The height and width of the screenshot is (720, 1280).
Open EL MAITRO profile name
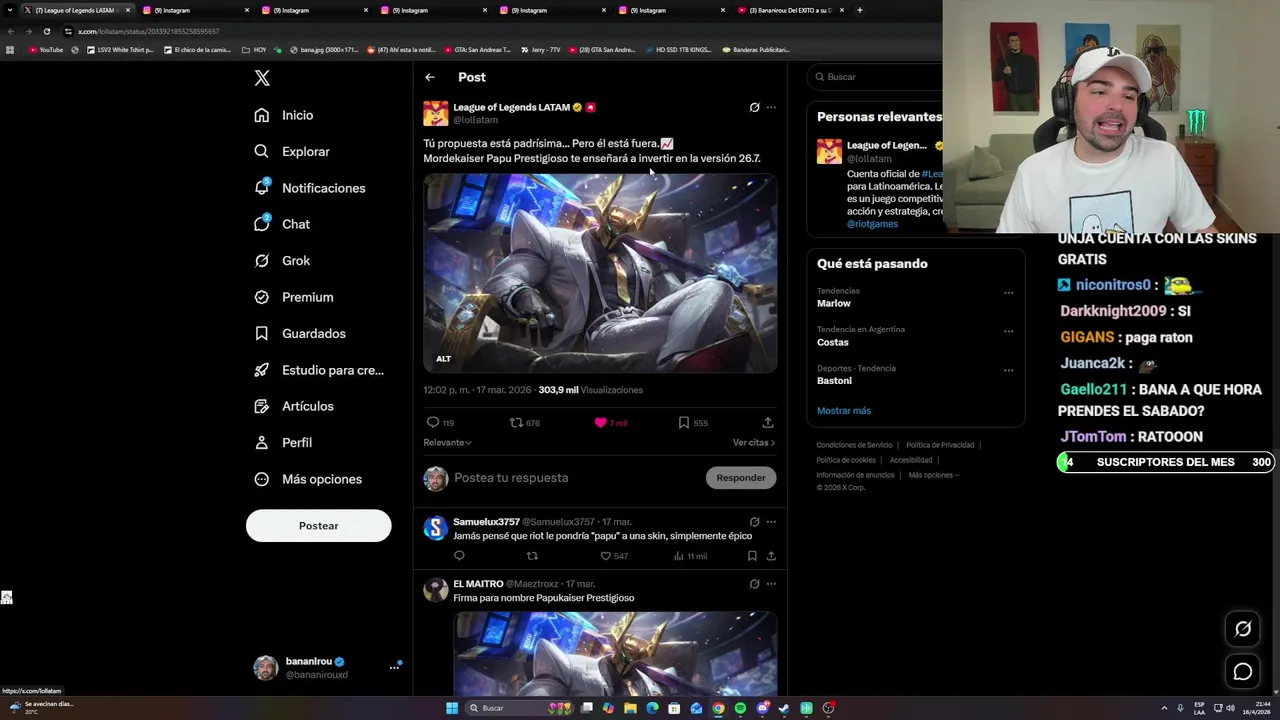[x=478, y=584]
